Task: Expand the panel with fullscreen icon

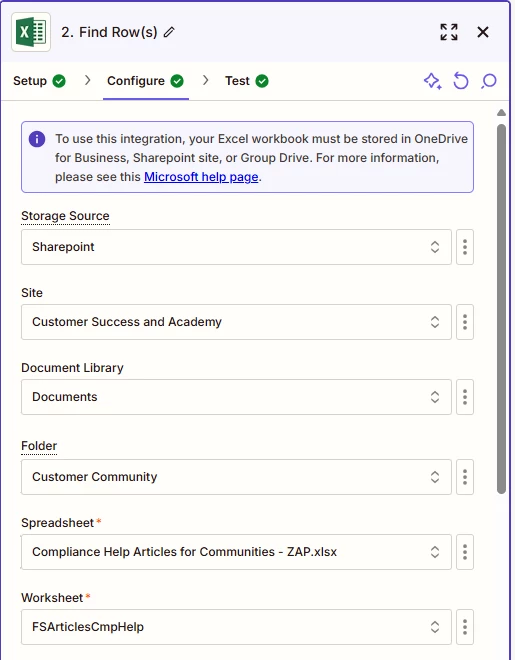Action: tap(449, 32)
